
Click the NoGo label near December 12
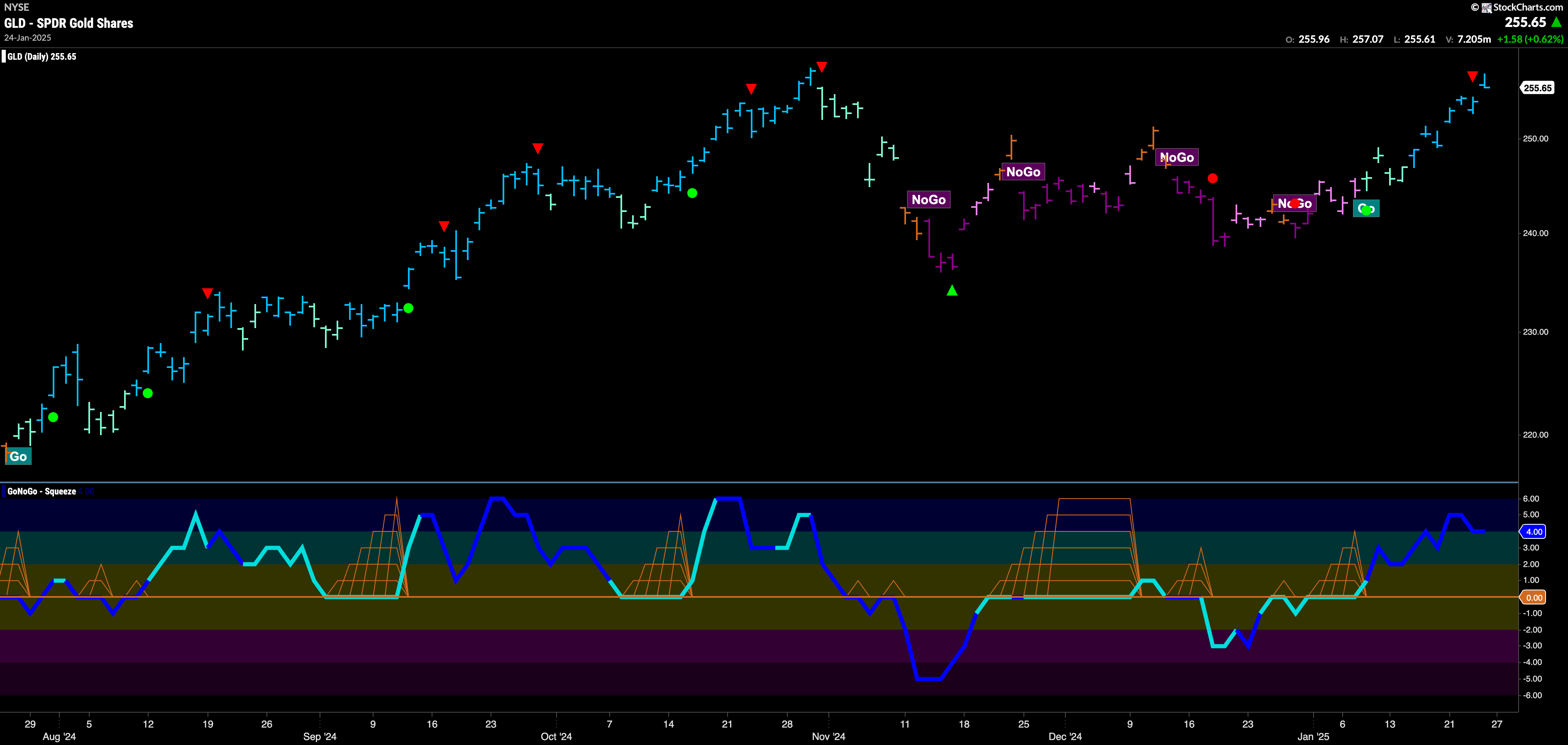[x=1177, y=158]
